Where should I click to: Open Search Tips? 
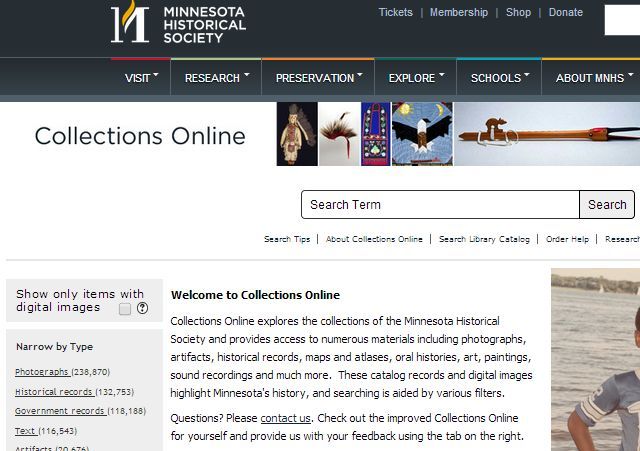(287, 239)
